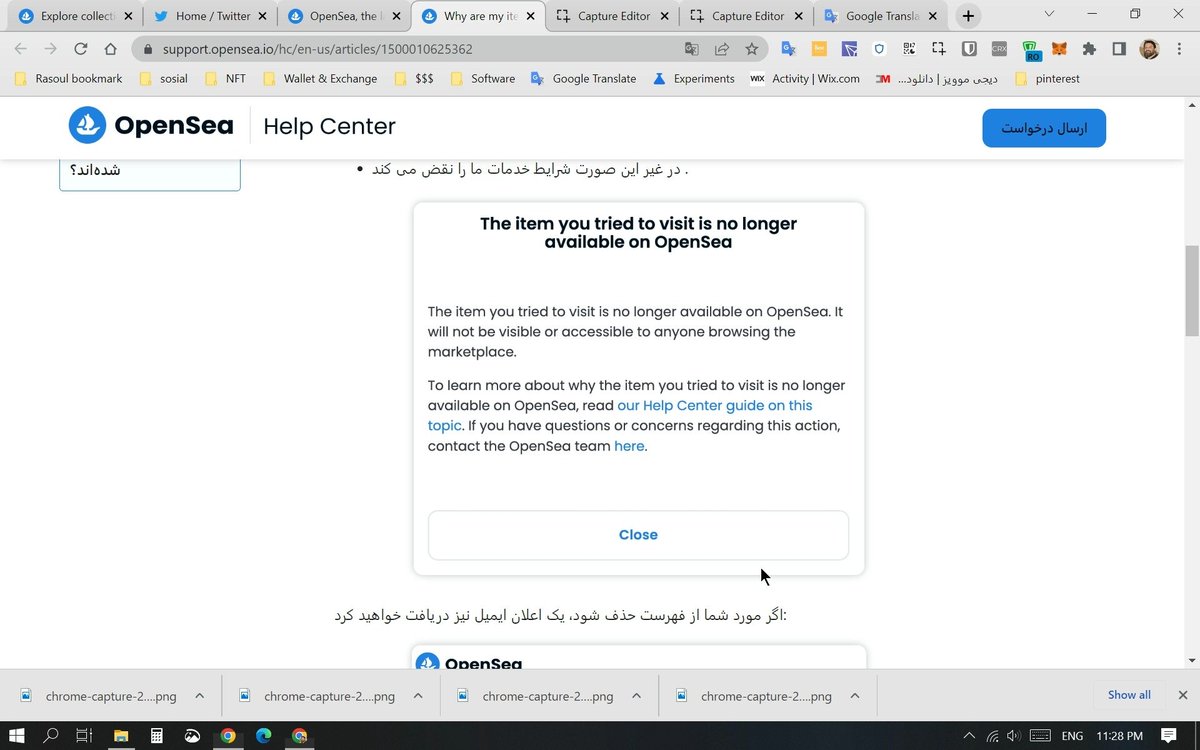Reload the current page
The height and width of the screenshot is (750, 1200).
click(81, 49)
